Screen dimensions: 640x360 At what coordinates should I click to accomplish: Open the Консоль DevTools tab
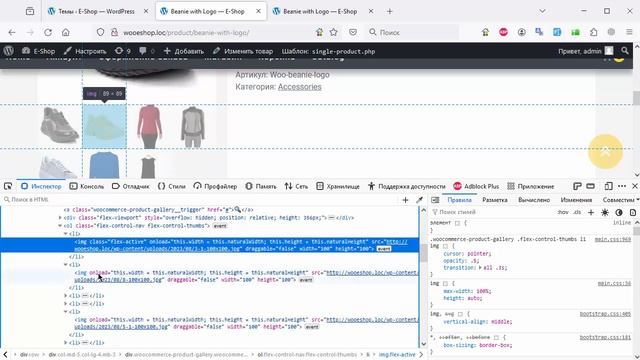[x=87, y=186]
